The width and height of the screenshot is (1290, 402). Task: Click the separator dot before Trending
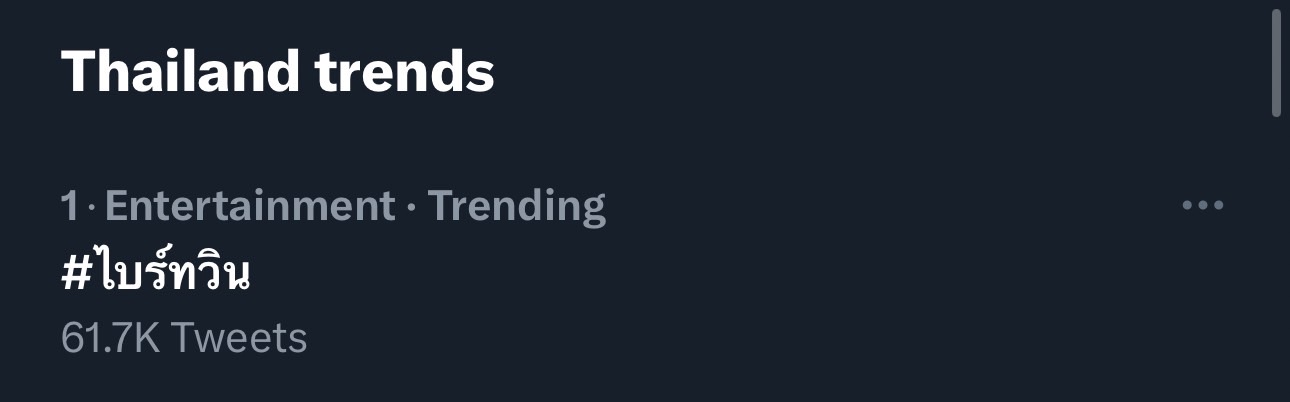(x=411, y=207)
